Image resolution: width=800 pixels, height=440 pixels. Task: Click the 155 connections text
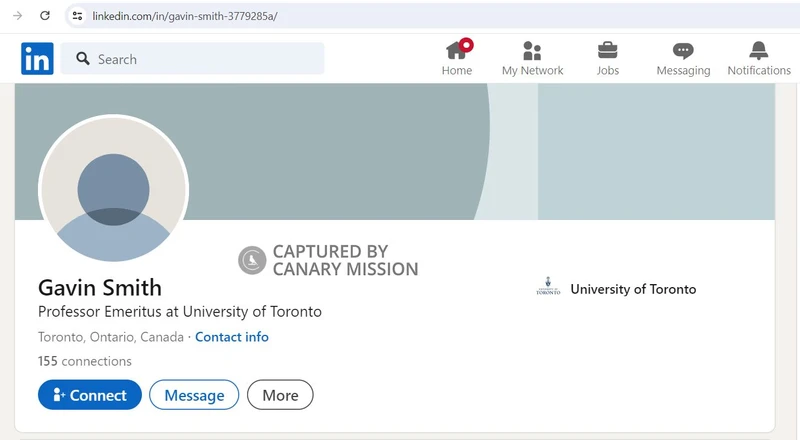[85, 361]
